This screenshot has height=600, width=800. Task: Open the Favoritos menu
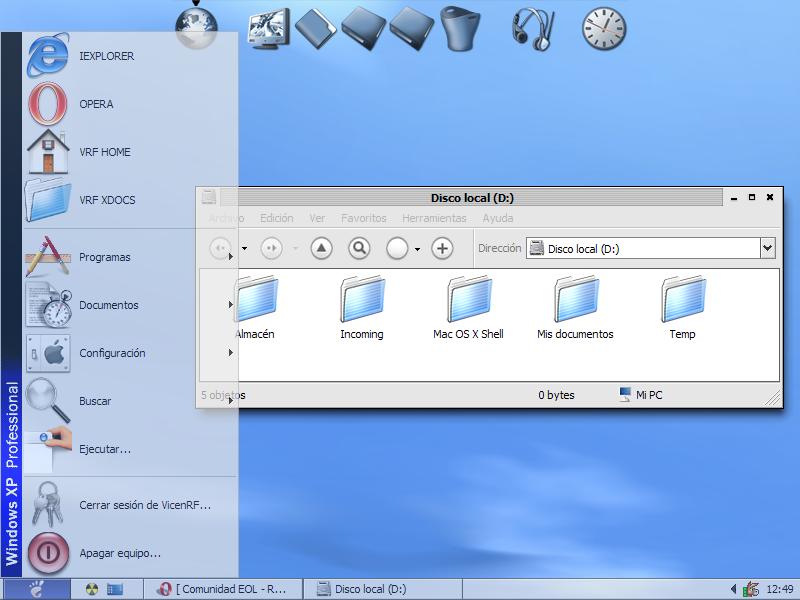(x=363, y=218)
